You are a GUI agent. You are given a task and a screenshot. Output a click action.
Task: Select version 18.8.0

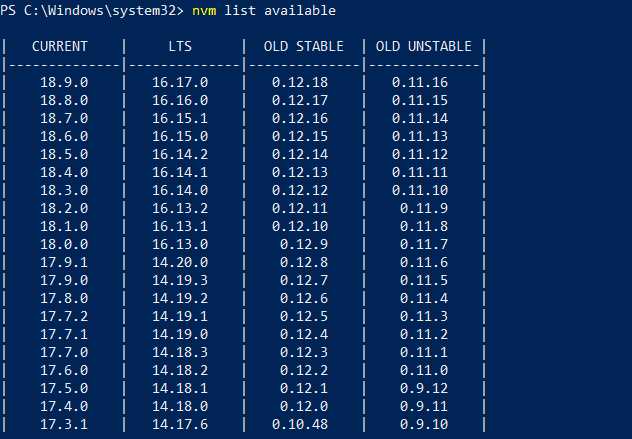(64, 100)
